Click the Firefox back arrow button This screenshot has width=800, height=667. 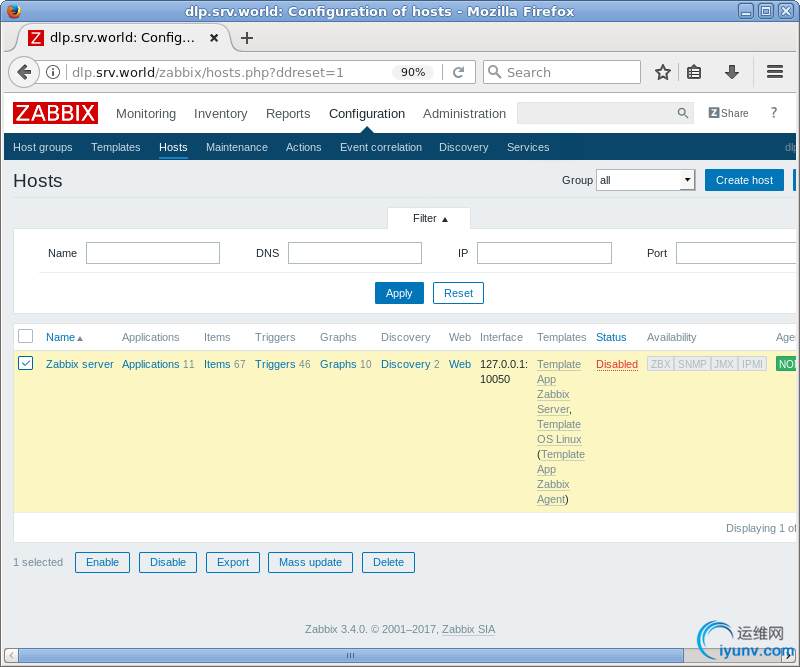tap(23, 72)
